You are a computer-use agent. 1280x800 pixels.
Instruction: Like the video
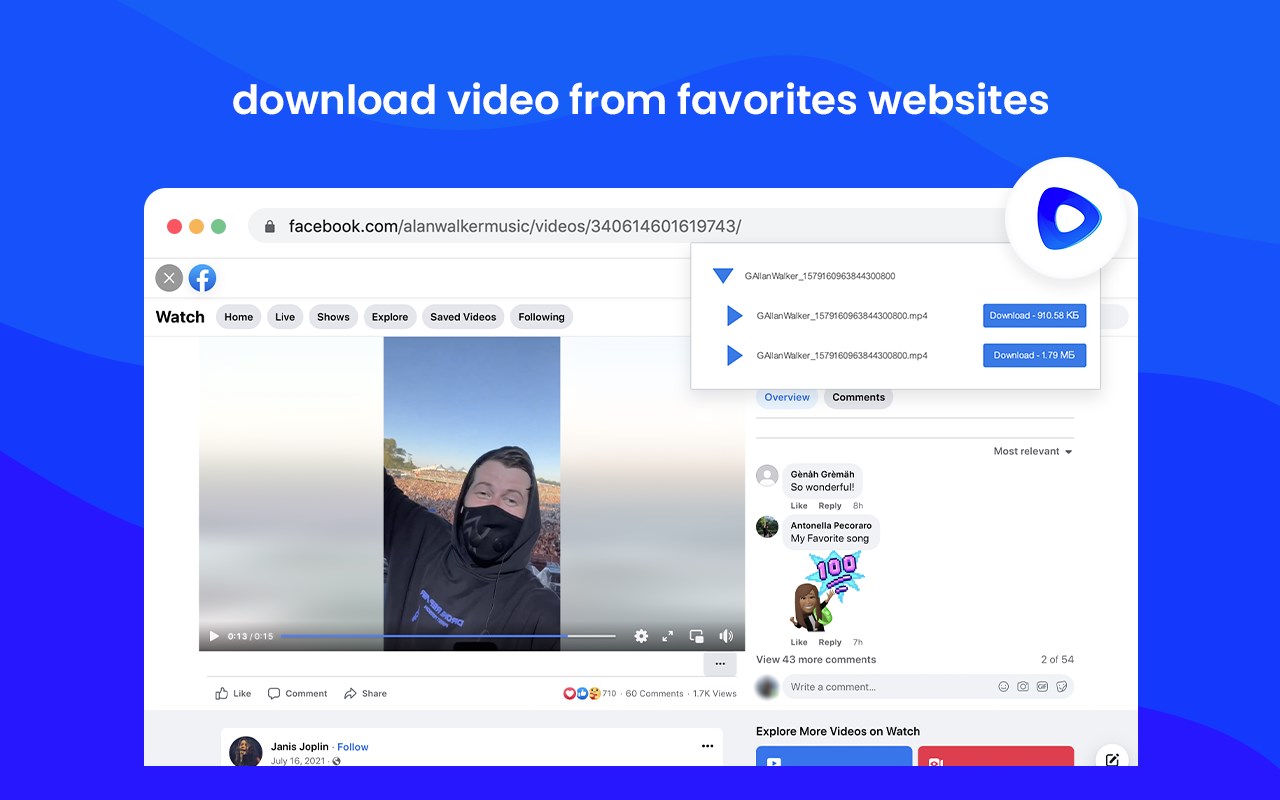(233, 693)
